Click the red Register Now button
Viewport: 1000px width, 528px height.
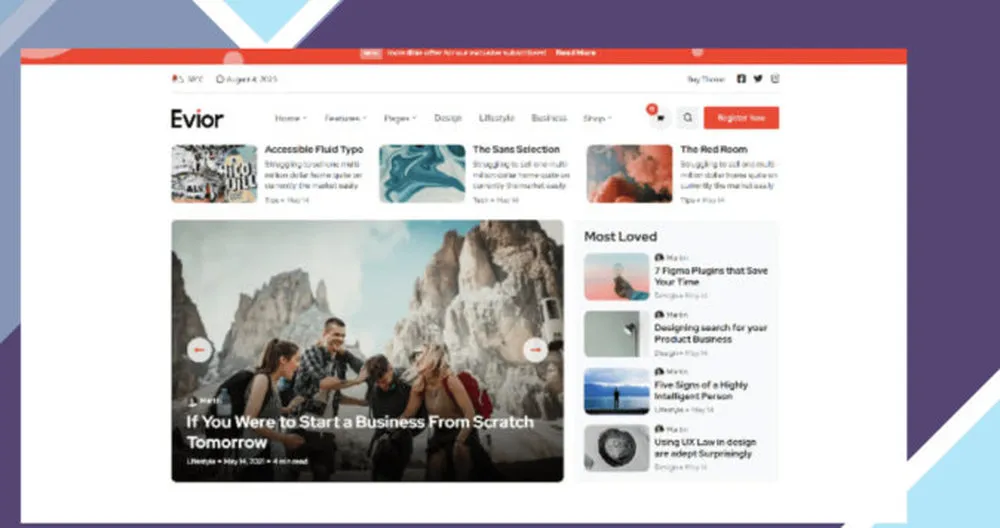pyautogui.click(x=741, y=118)
